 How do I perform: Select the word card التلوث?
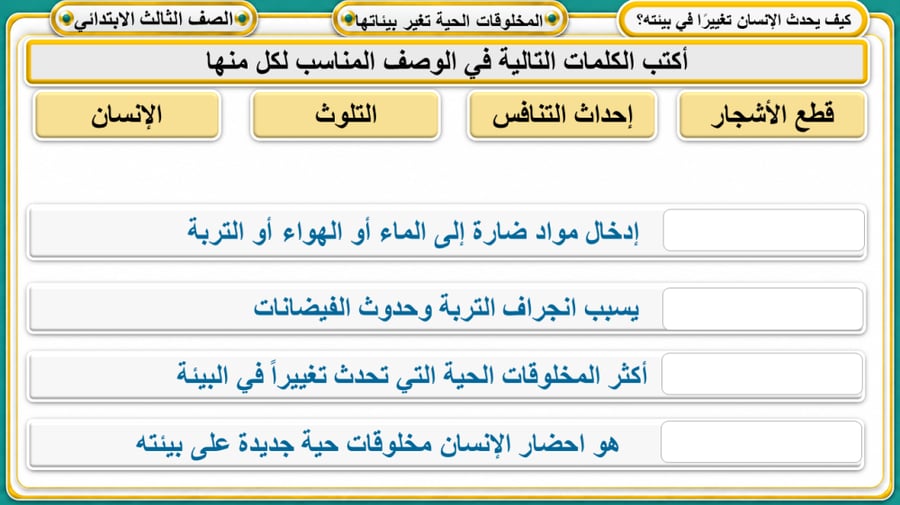pos(346,115)
